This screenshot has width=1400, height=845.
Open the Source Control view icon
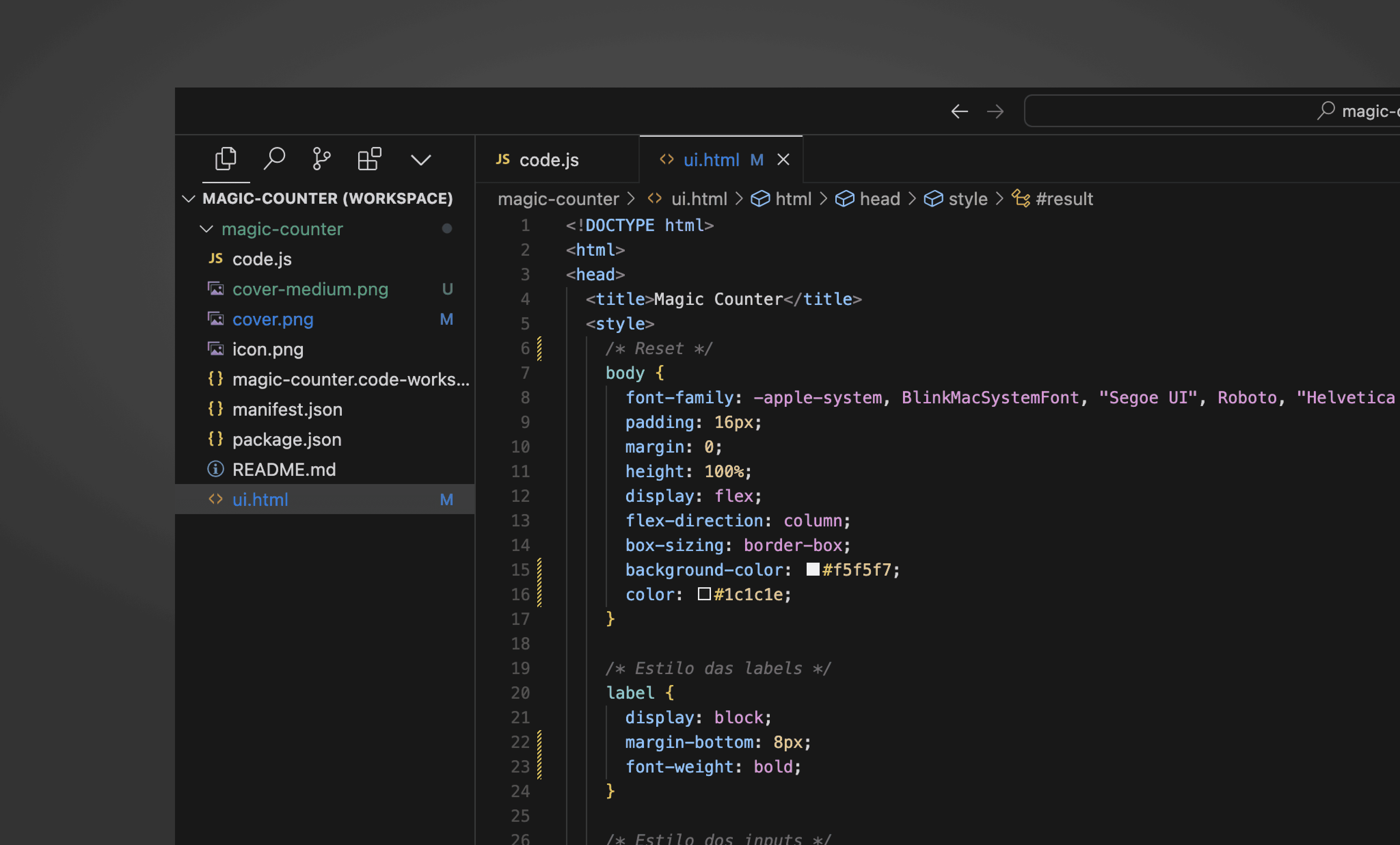click(321, 159)
